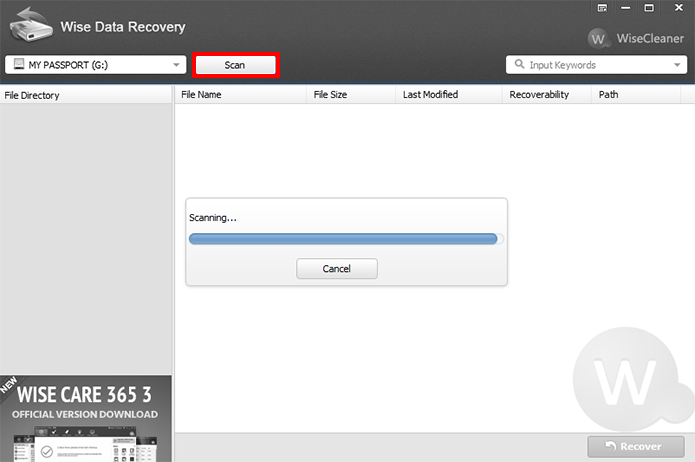This screenshot has height=462, width=695.
Task: Click the search magnifier icon
Action: pos(519,64)
